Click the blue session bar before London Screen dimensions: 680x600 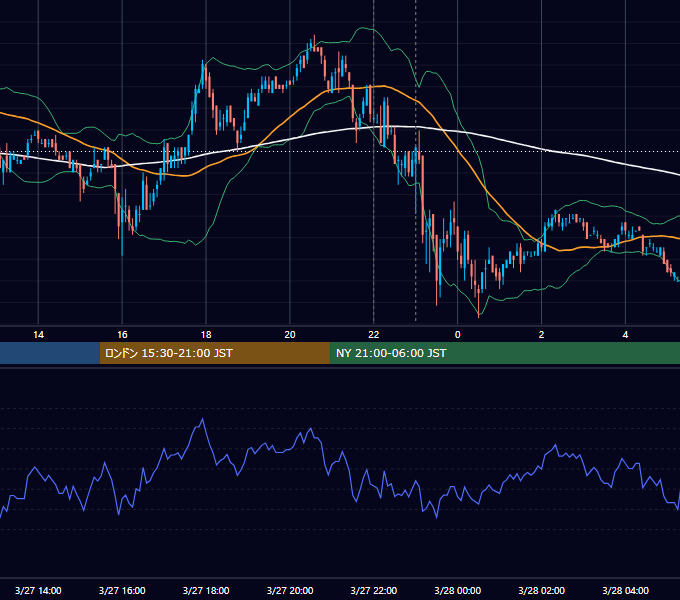coord(50,353)
